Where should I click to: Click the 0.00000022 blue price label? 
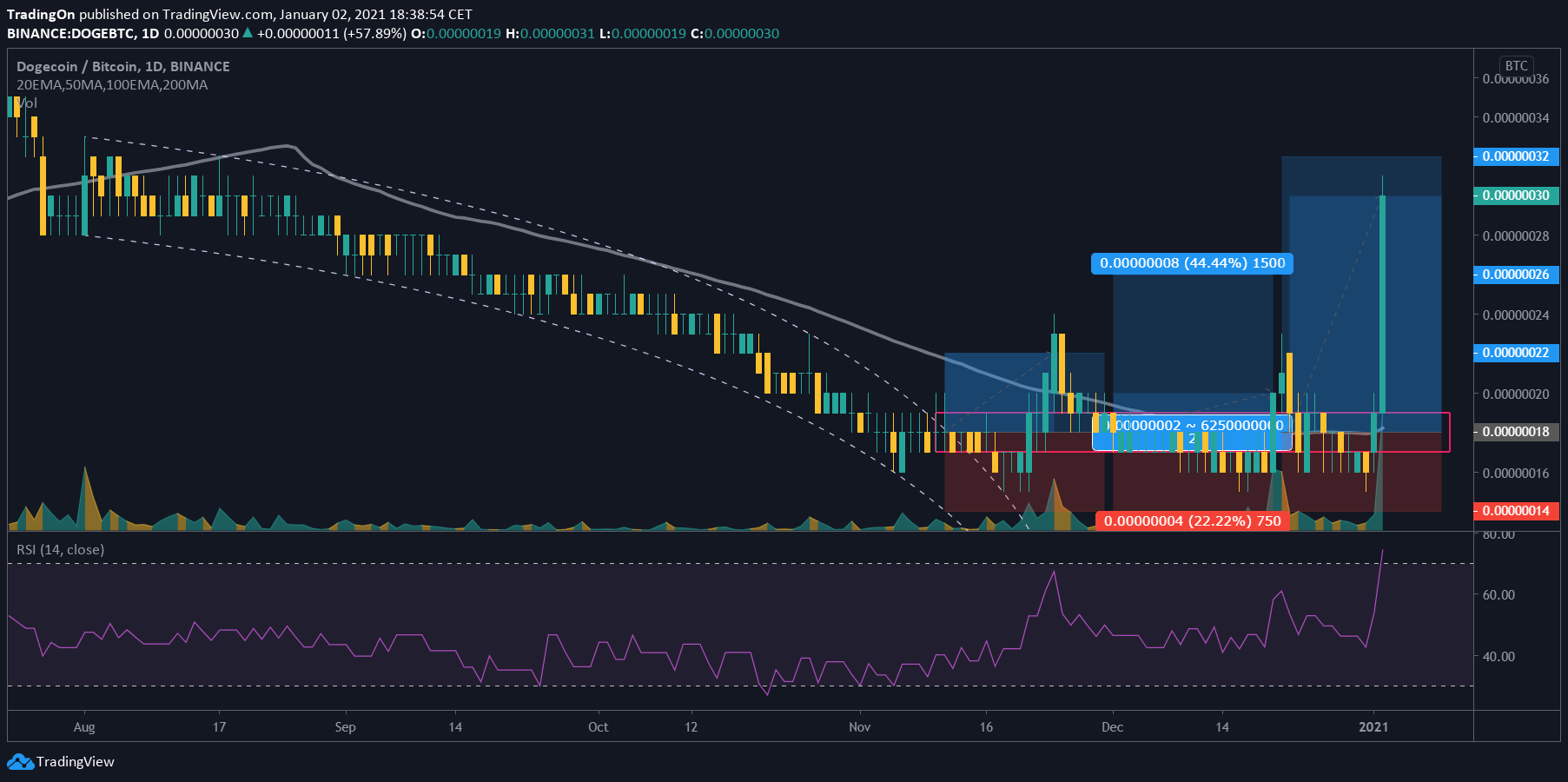(x=1516, y=353)
